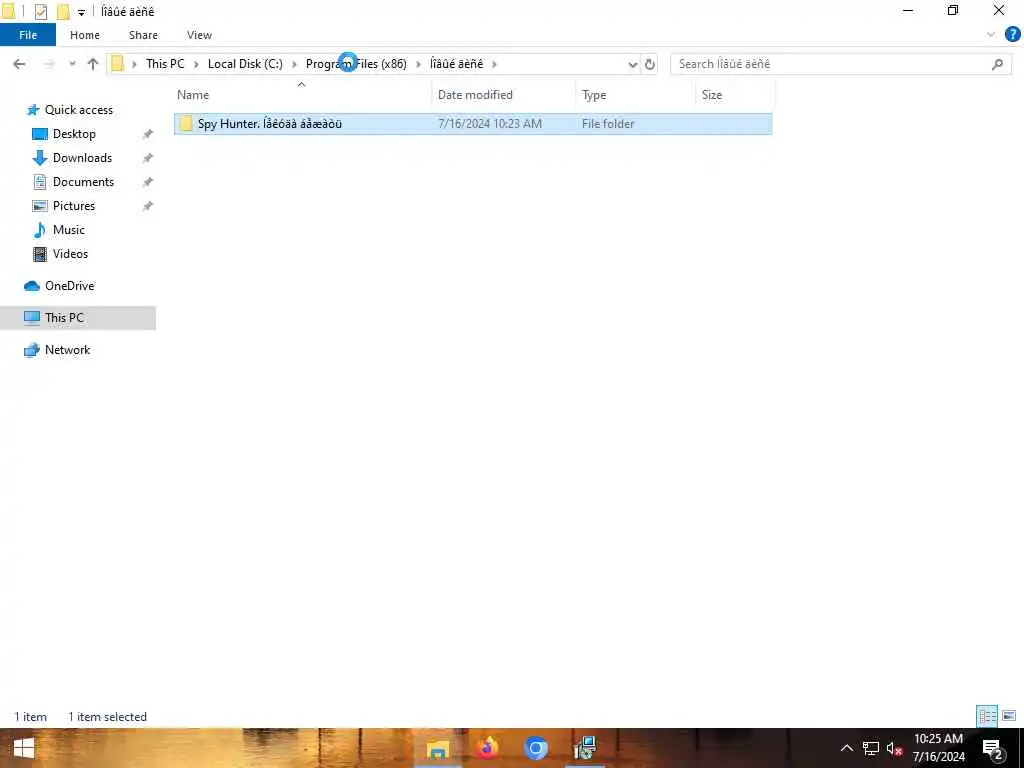Select the Spy Hunter folder row

click(x=473, y=123)
